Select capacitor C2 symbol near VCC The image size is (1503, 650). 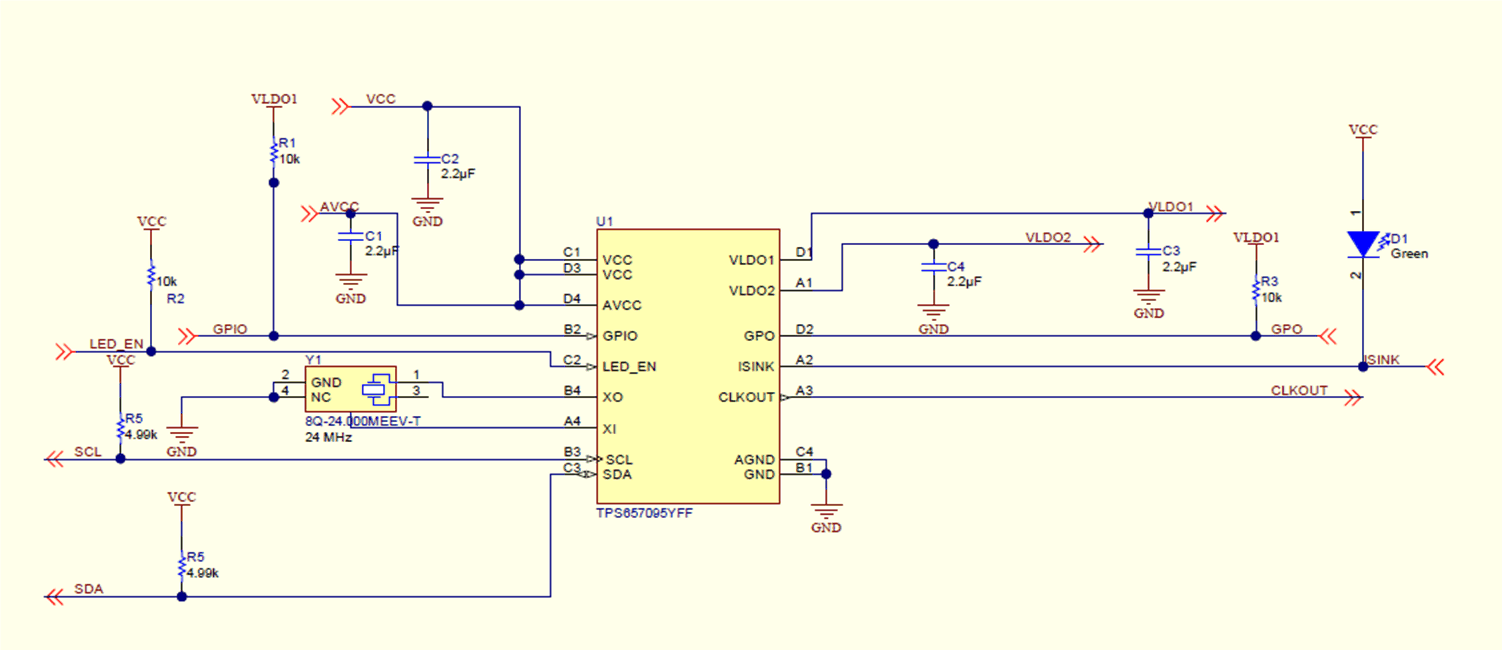pyautogui.click(x=427, y=160)
